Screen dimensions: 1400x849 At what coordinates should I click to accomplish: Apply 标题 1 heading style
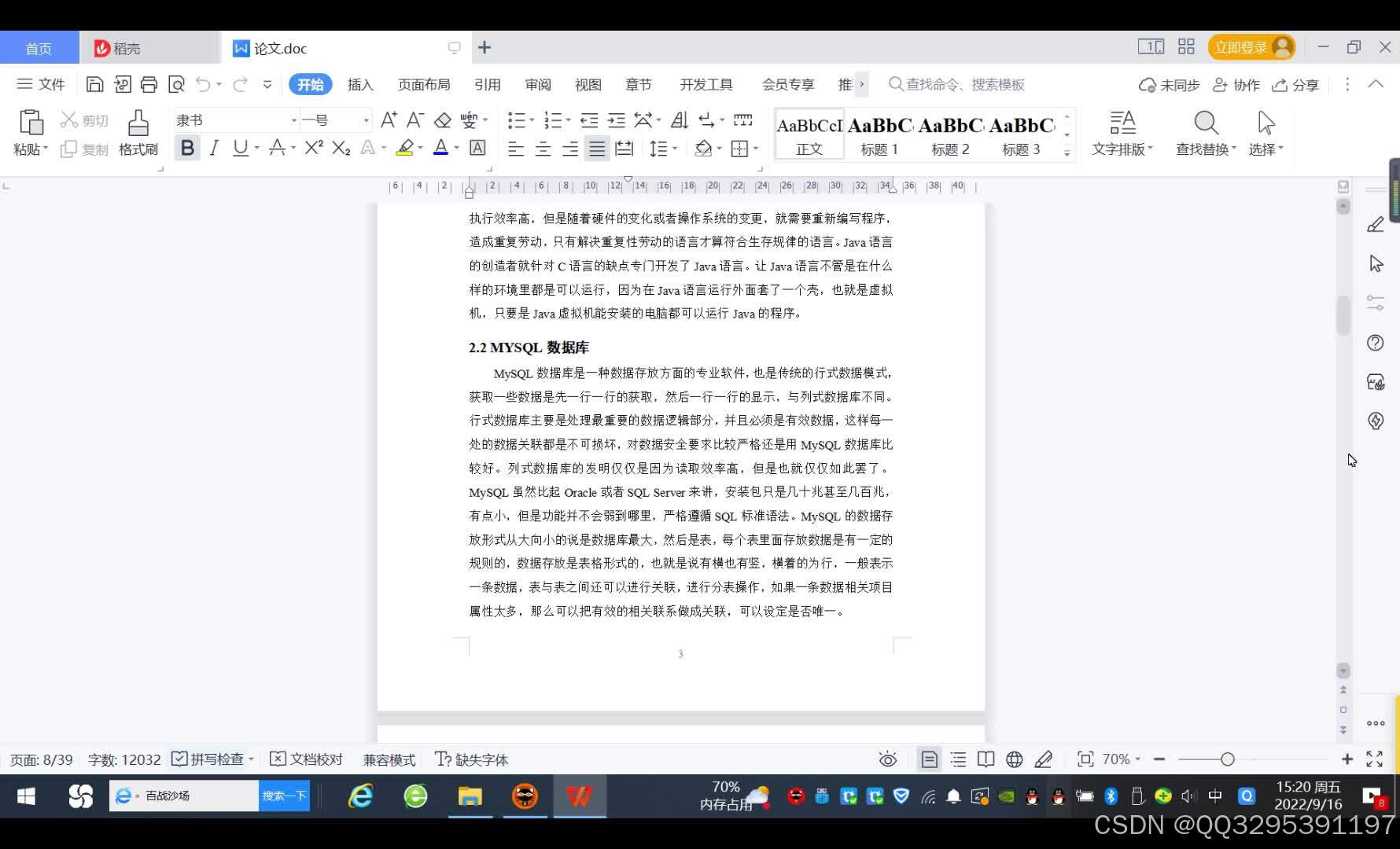click(879, 134)
